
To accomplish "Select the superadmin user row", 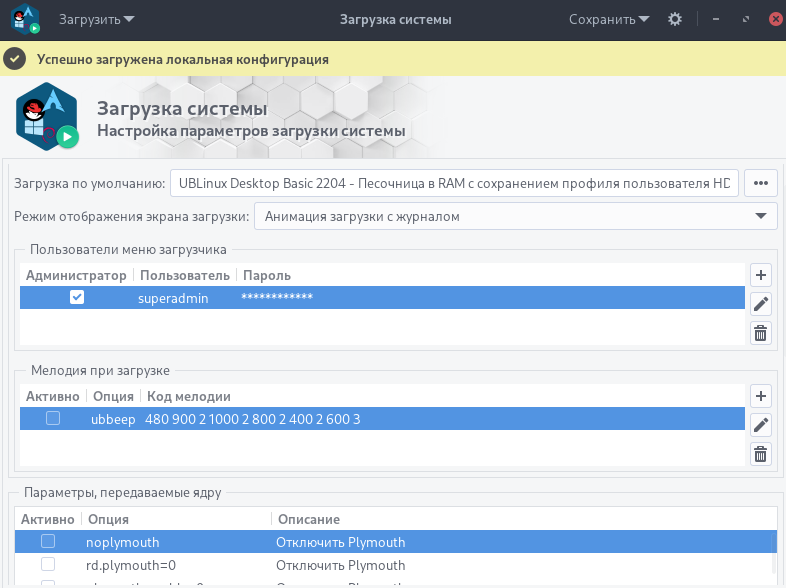I will tap(382, 298).
